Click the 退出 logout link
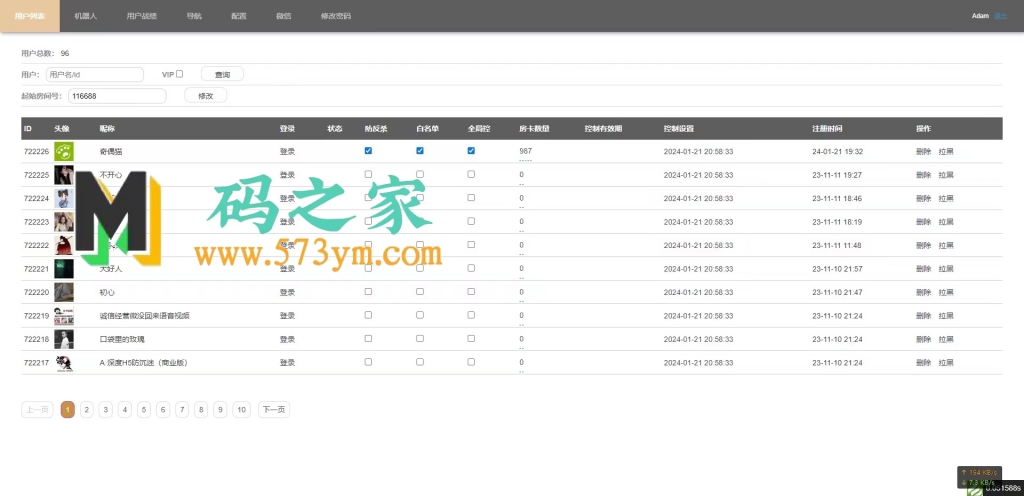Screen dimensions: 1024x496 [1000, 16]
